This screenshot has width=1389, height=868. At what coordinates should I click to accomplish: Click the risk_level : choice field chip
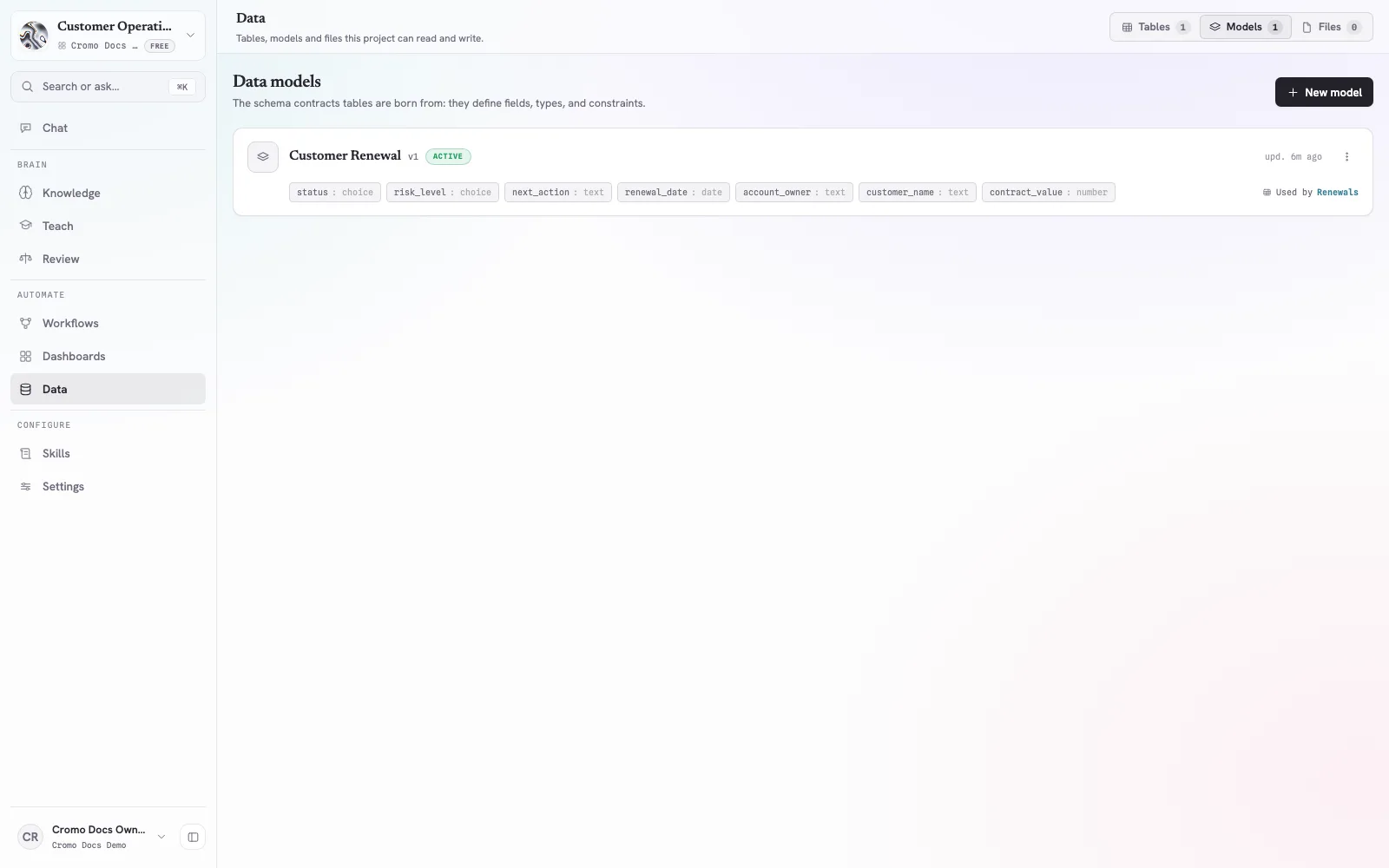pos(443,193)
